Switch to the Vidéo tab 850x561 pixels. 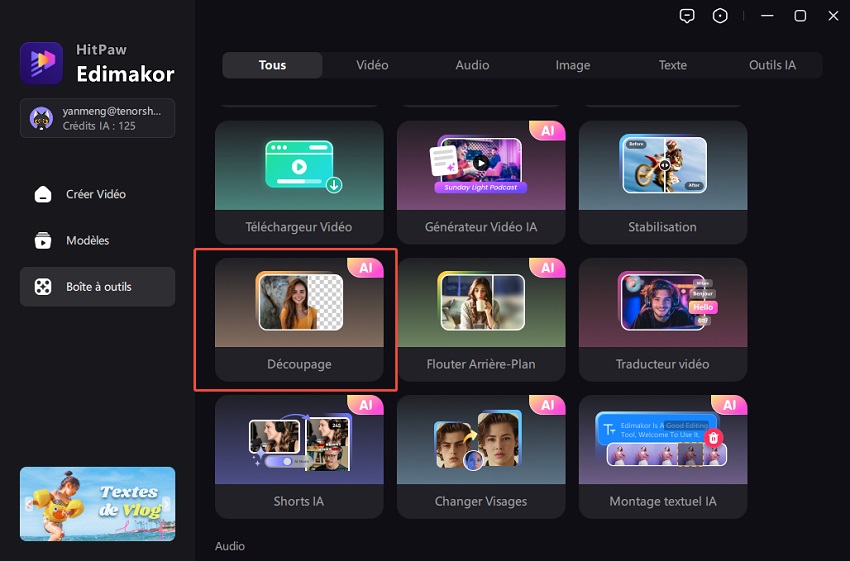click(x=372, y=65)
